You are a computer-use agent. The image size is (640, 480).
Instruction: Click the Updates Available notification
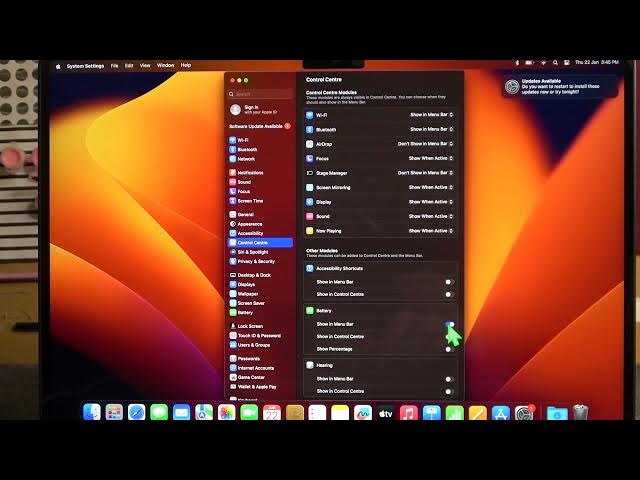coord(560,87)
